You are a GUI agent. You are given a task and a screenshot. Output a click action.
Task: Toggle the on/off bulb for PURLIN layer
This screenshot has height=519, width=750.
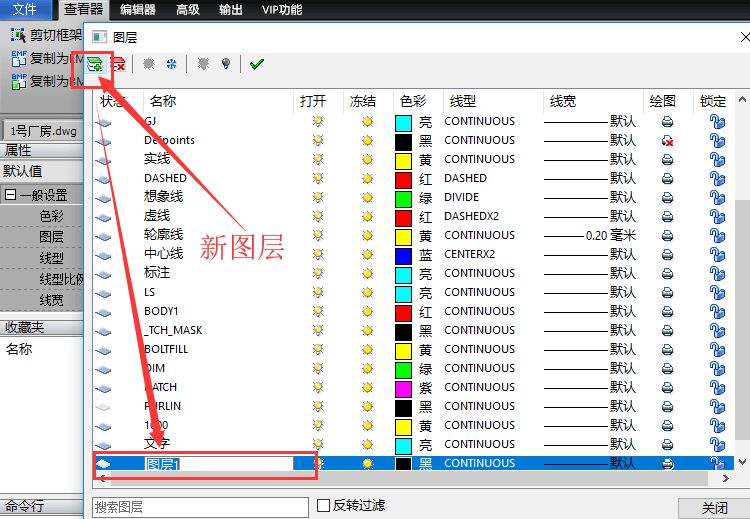click(x=318, y=406)
